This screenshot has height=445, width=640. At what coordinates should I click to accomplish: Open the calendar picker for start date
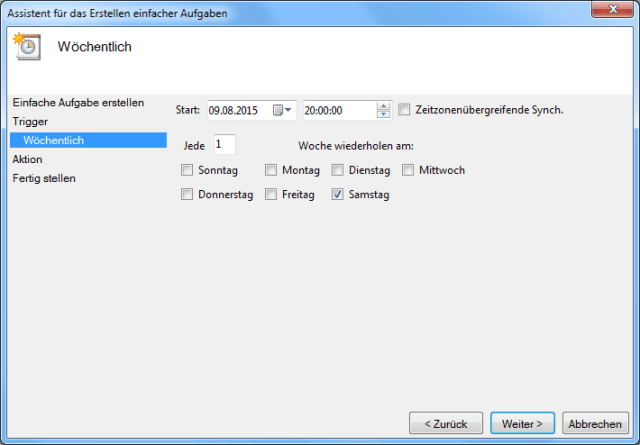(x=283, y=110)
